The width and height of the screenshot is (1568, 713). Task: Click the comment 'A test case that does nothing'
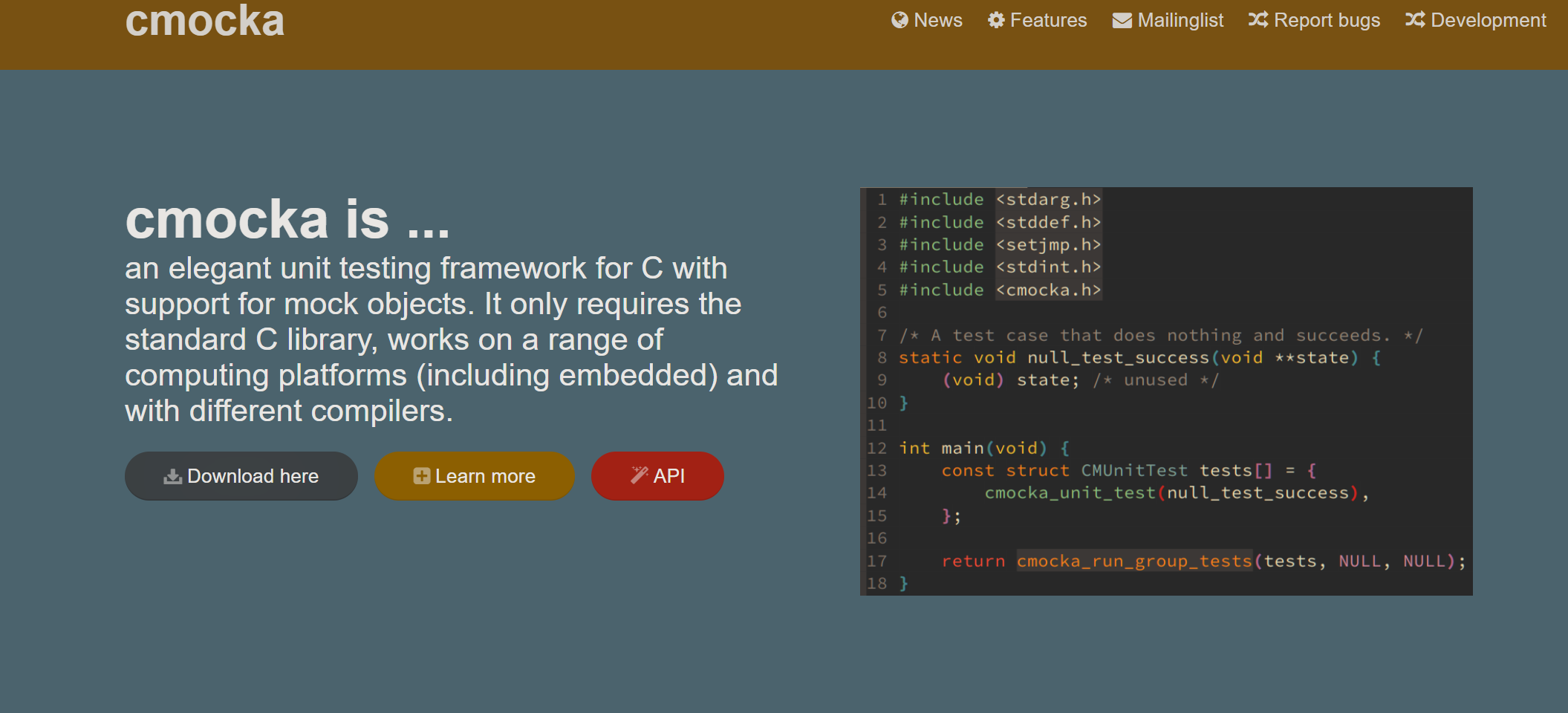coord(1161,336)
